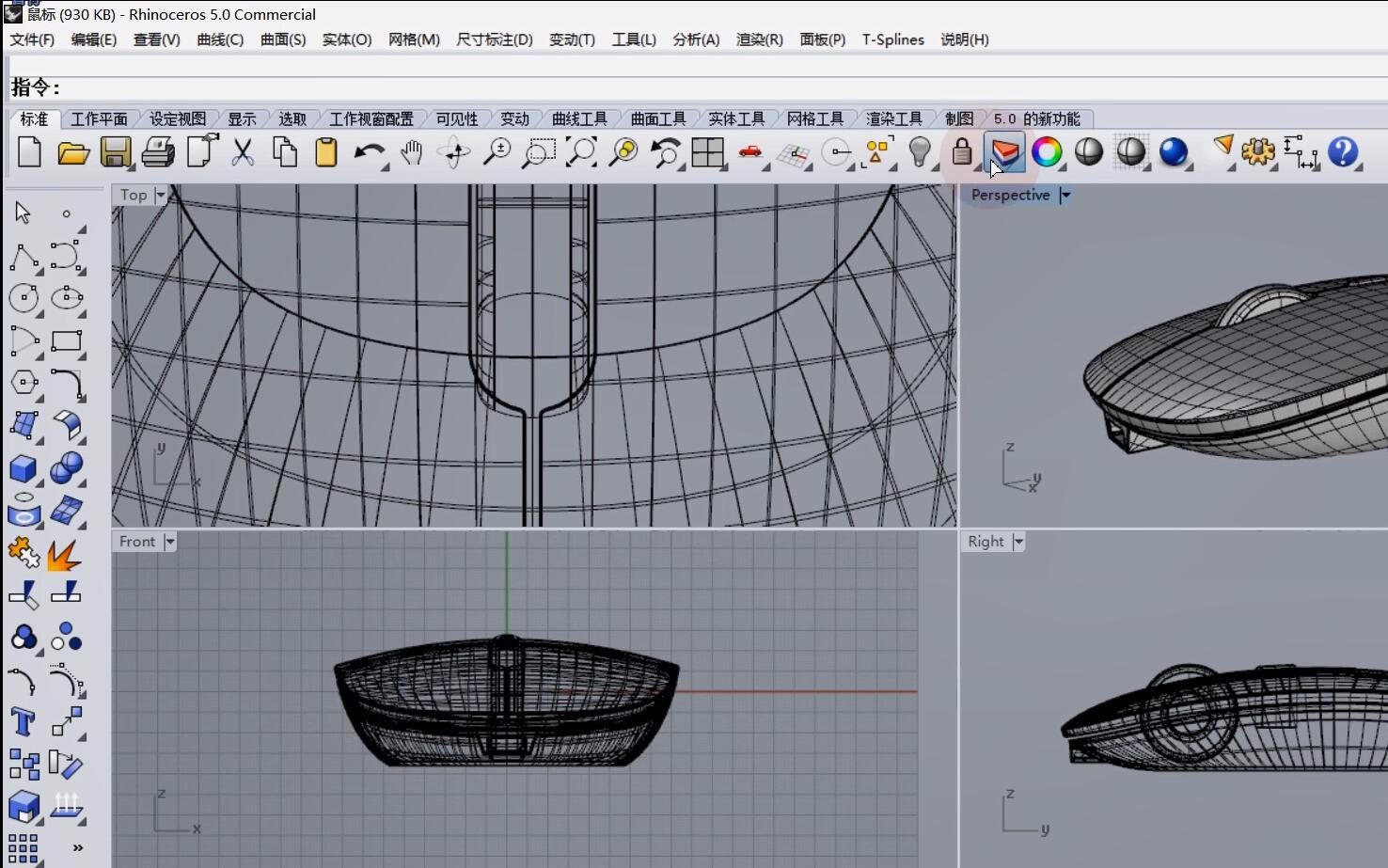This screenshot has width=1388, height=868.
Task: Click the Join puzzle-piece tool
Action: pyautogui.click(x=23, y=553)
